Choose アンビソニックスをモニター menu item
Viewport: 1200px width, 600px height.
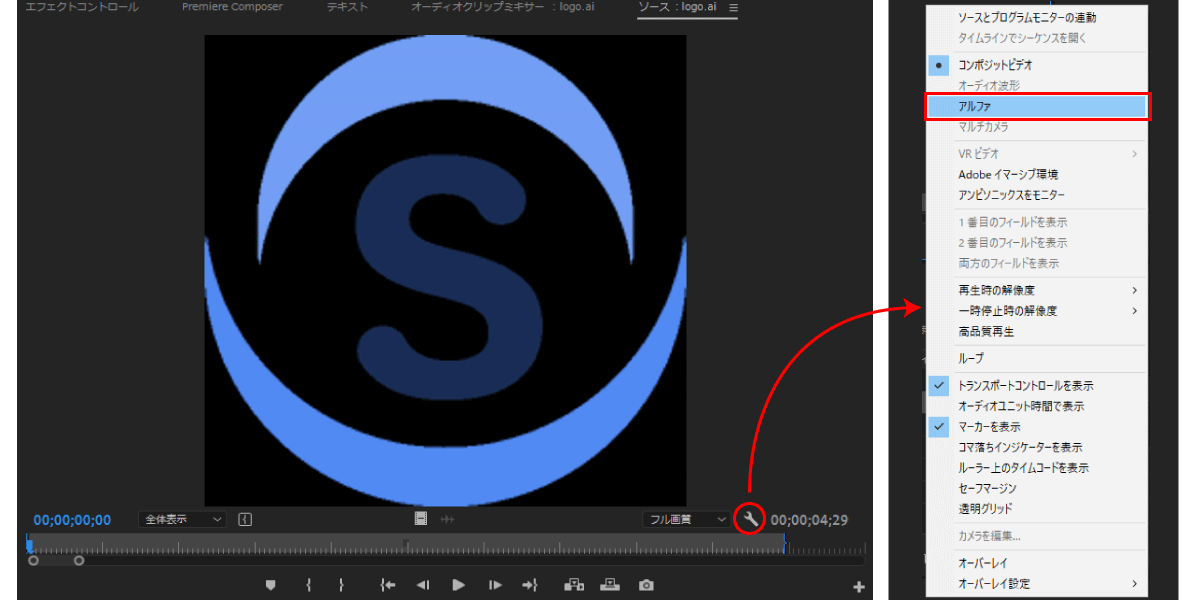click(x=1038, y=194)
